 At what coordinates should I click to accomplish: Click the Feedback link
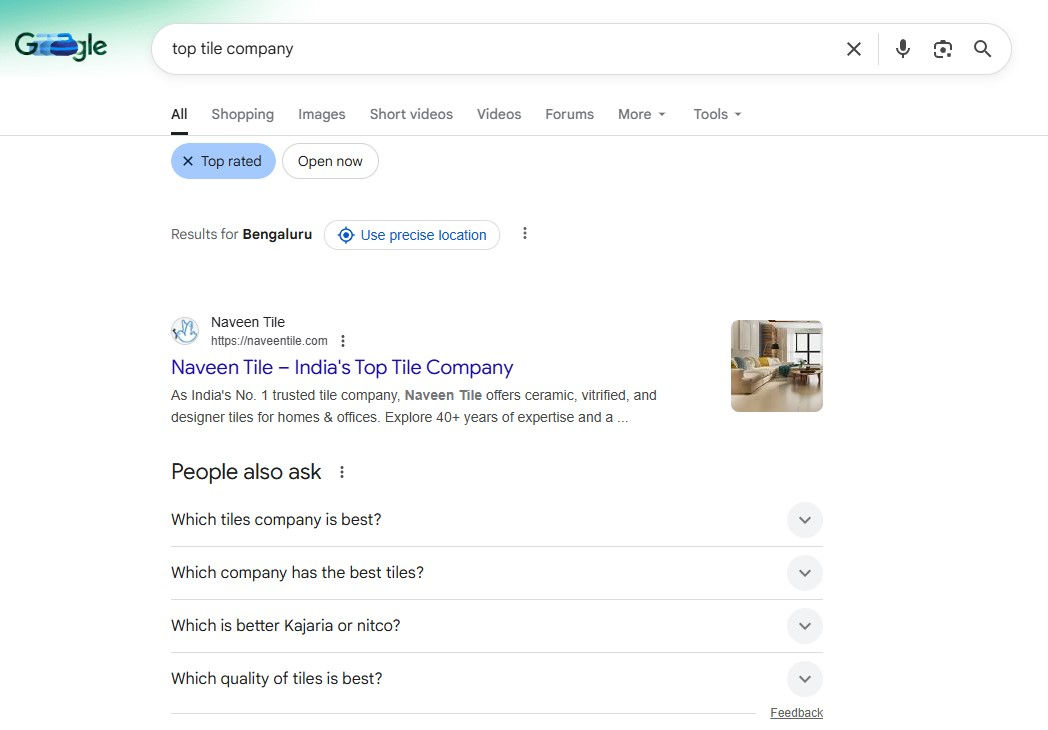point(796,713)
